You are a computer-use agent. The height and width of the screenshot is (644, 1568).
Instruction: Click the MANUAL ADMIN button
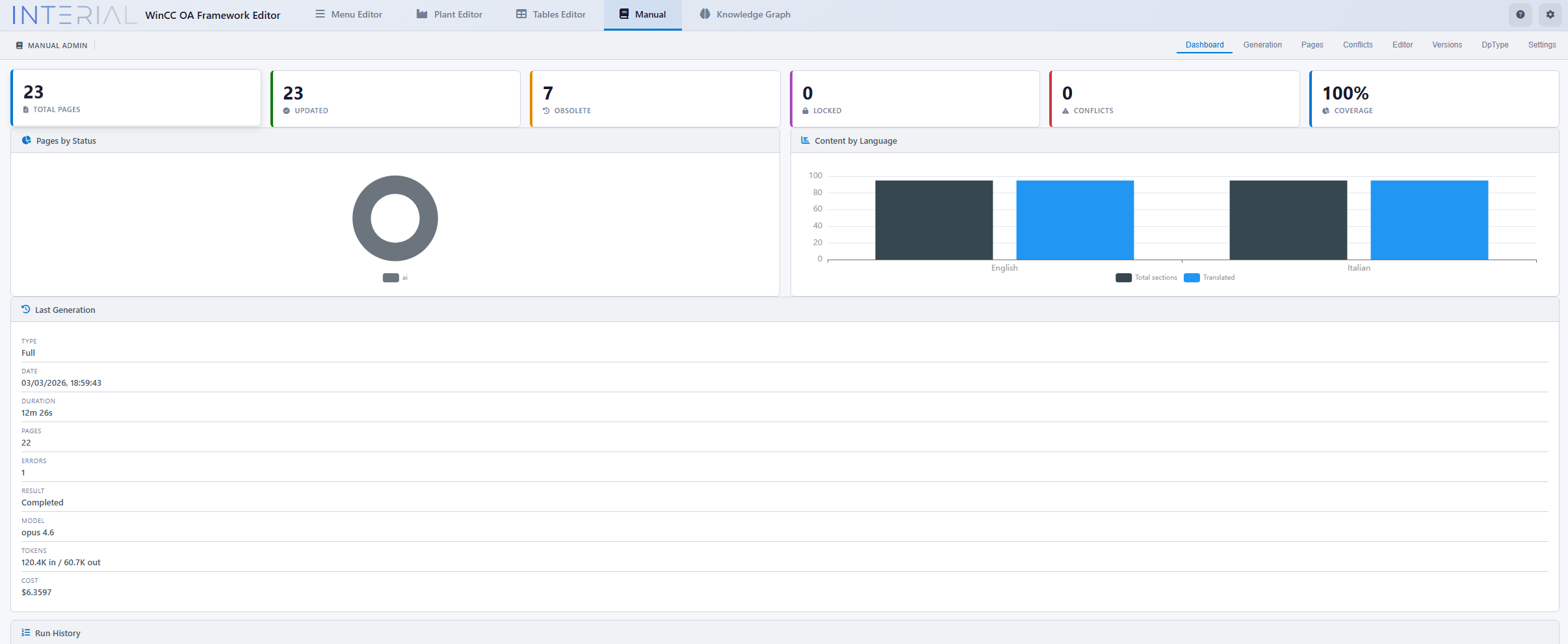51,45
